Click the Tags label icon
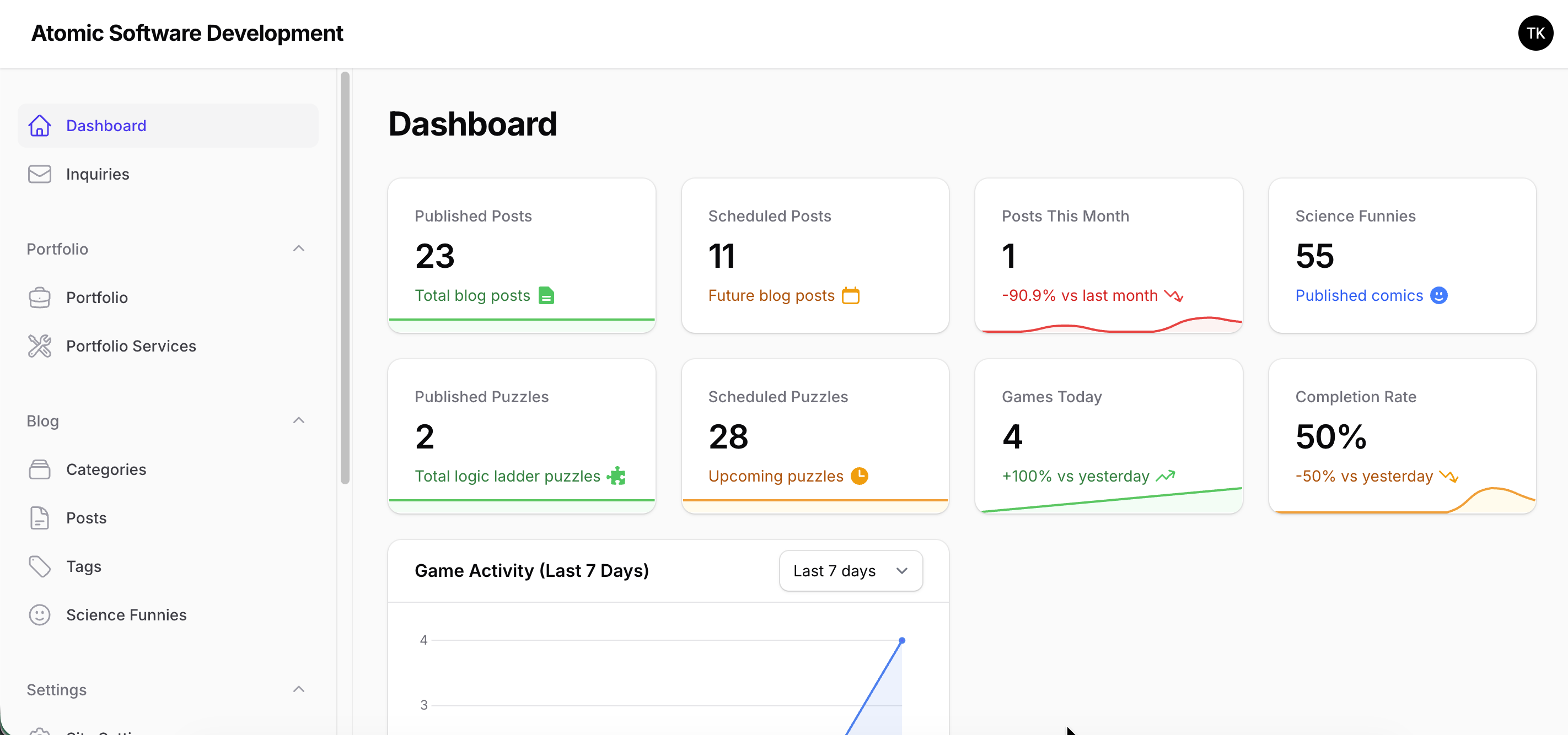The height and width of the screenshot is (735, 1568). pyautogui.click(x=39, y=566)
